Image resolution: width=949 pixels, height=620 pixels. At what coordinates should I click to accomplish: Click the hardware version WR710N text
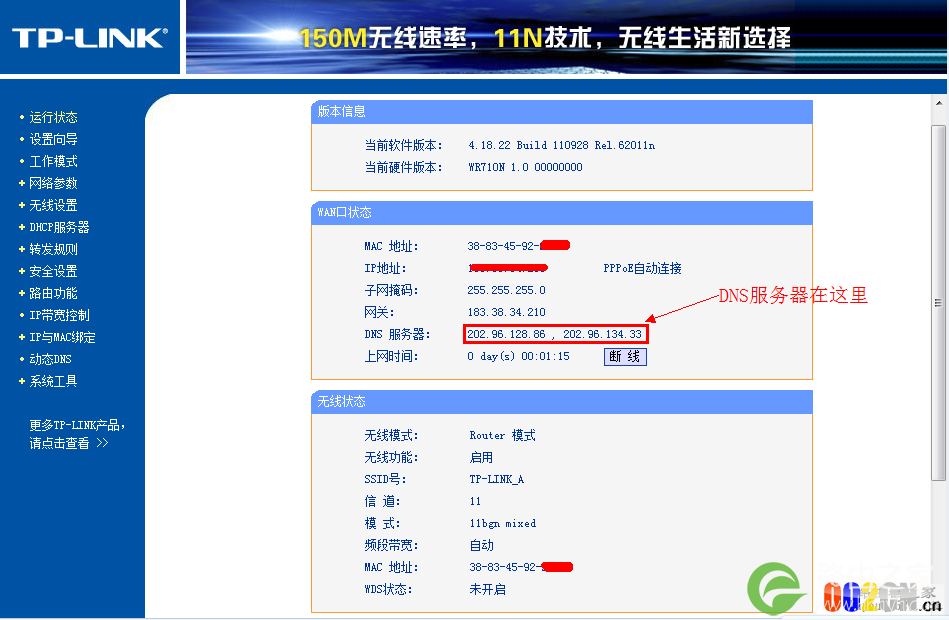[525, 167]
